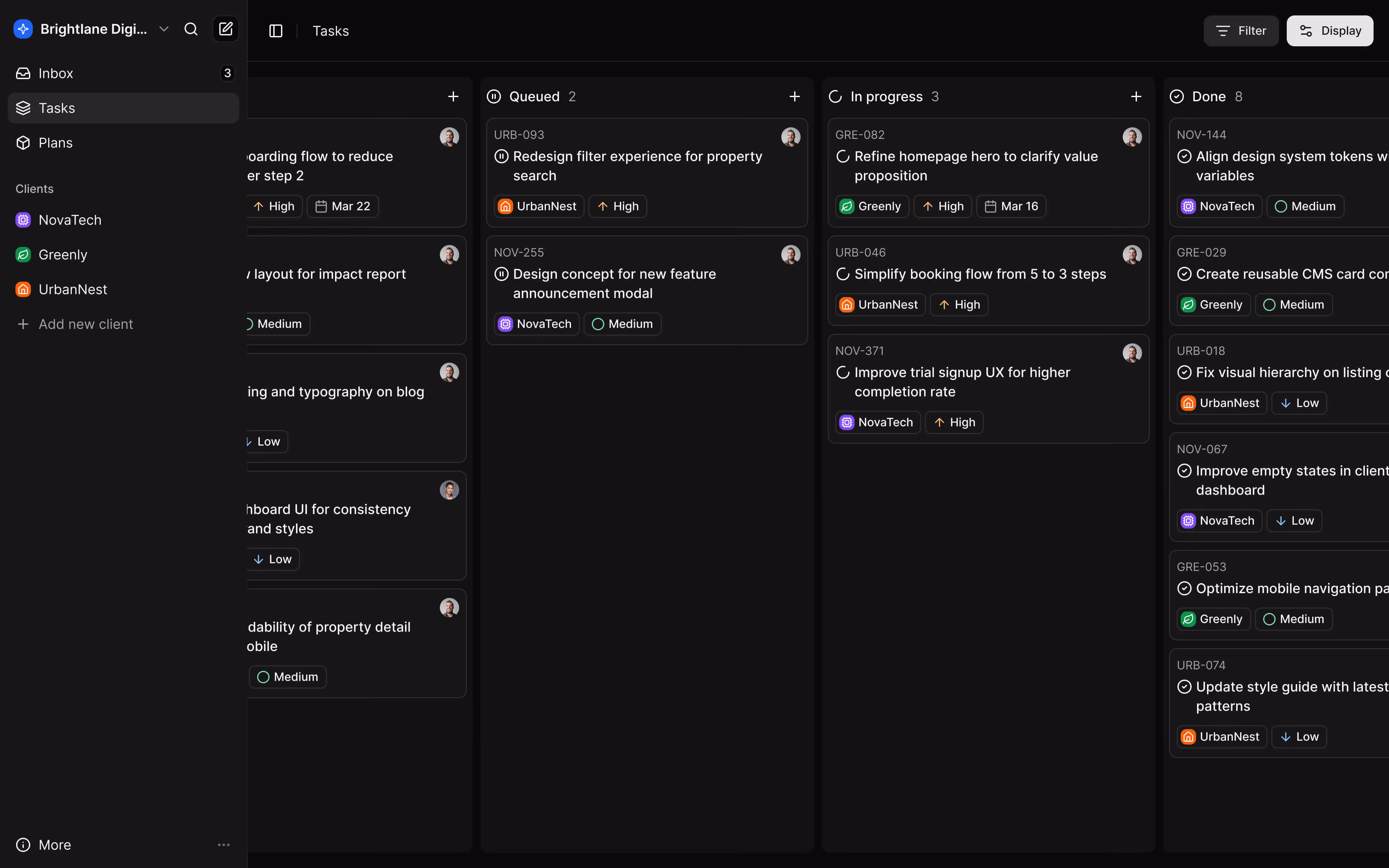Click the Inbox icon in sidebar
1389x868 pixels.
[x=23, y=73]
